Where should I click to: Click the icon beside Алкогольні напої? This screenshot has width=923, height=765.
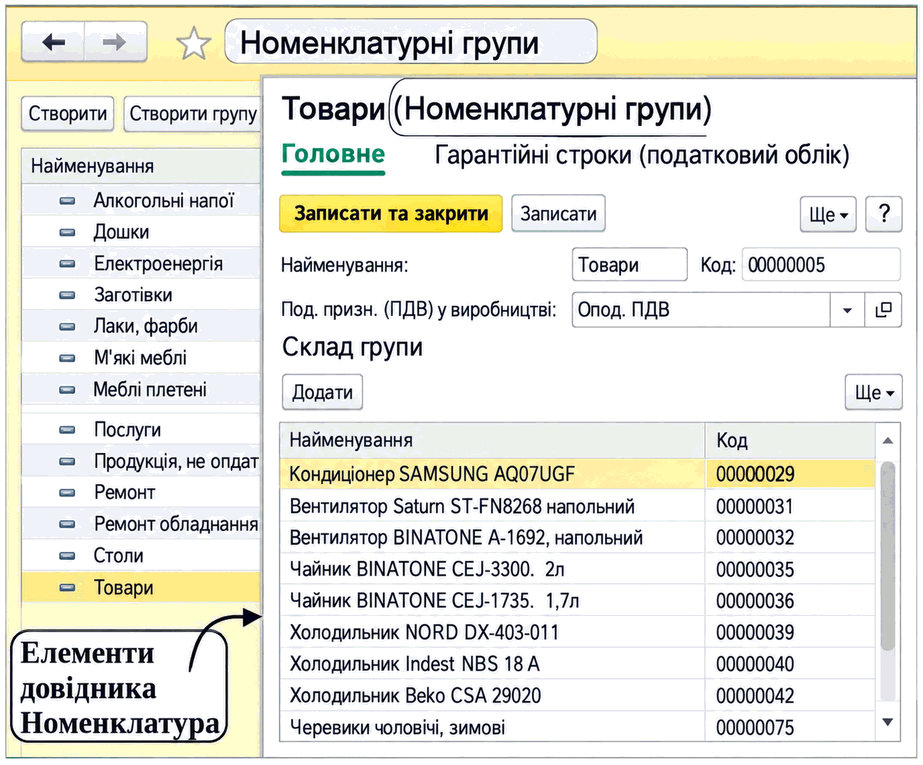coord(68,201)
